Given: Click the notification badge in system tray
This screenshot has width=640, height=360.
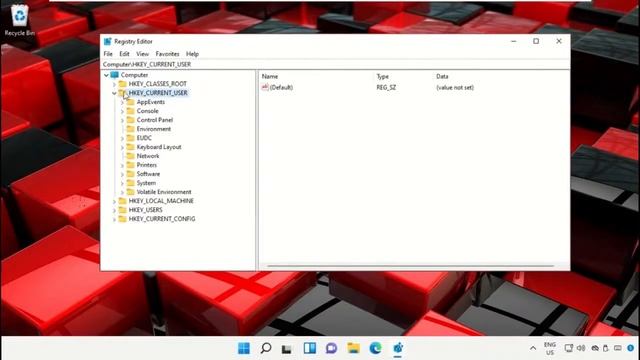Looking at the screenshot, I should coord(631,348).
